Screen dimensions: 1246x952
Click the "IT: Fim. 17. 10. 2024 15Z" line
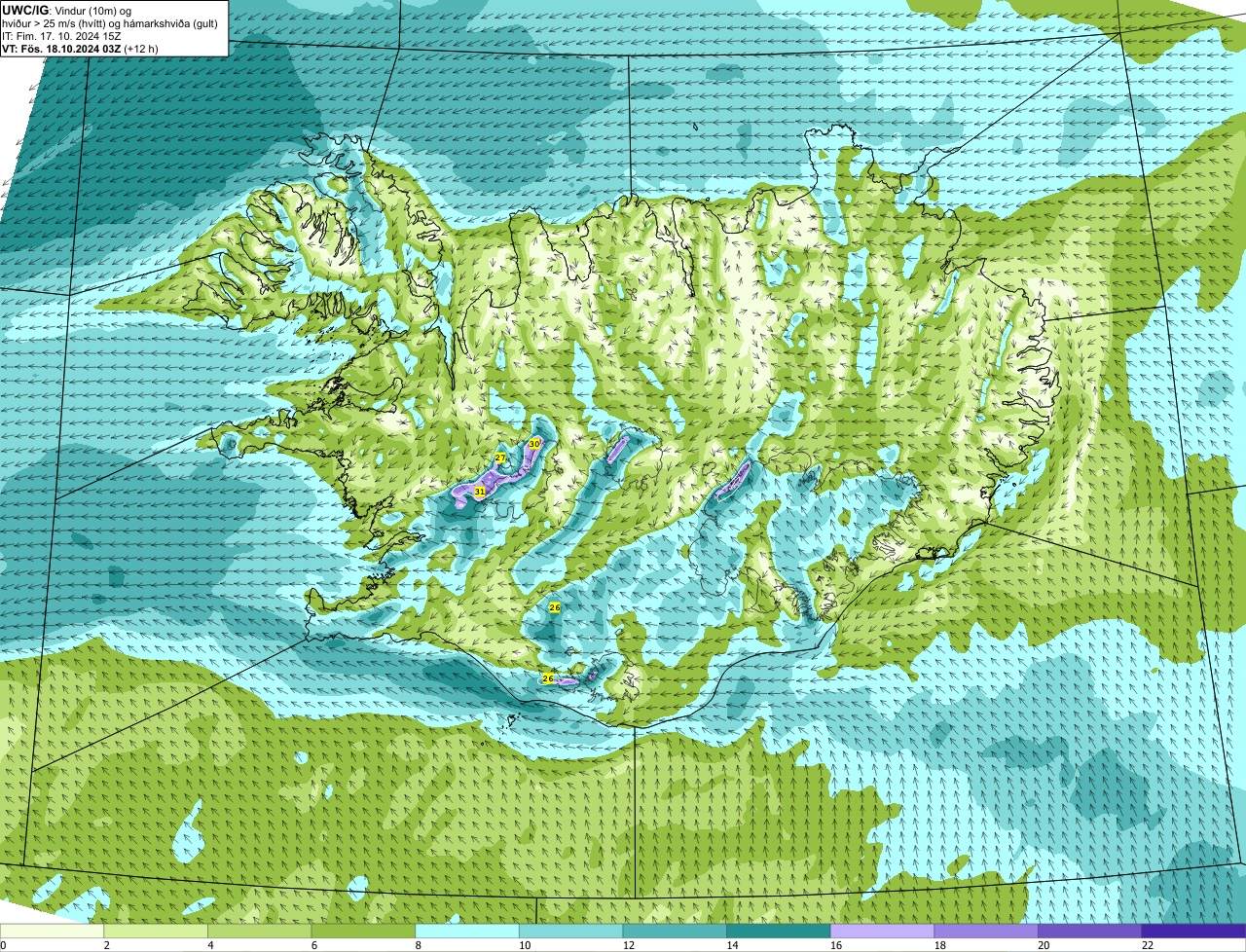tap(61, 35)
